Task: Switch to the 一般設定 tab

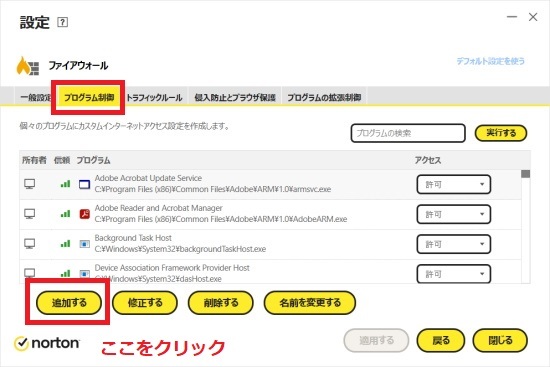Action: tap(35, 97)
